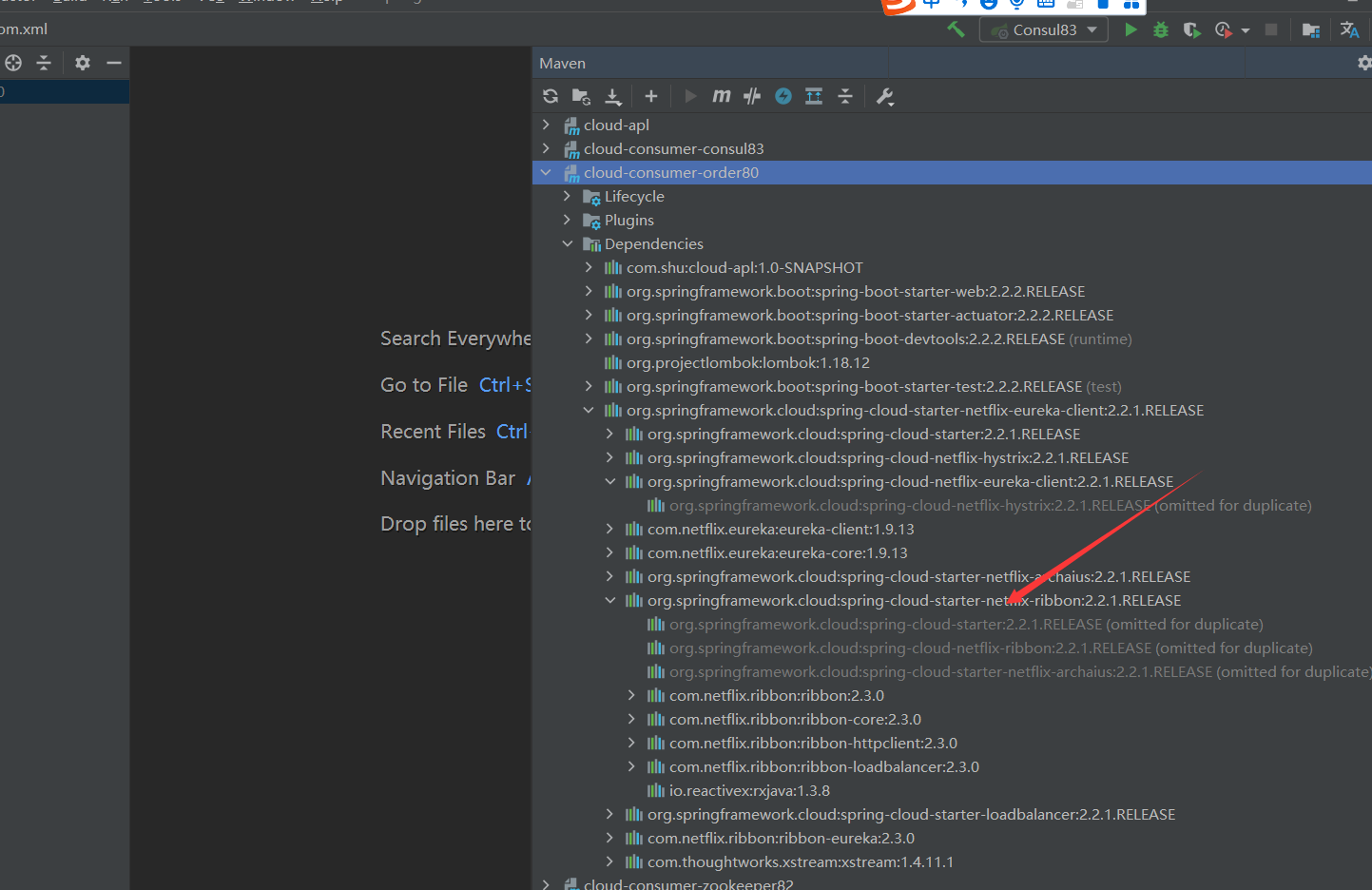Click the Profiler run icon
The image size is (1372, 890).
1223,29
